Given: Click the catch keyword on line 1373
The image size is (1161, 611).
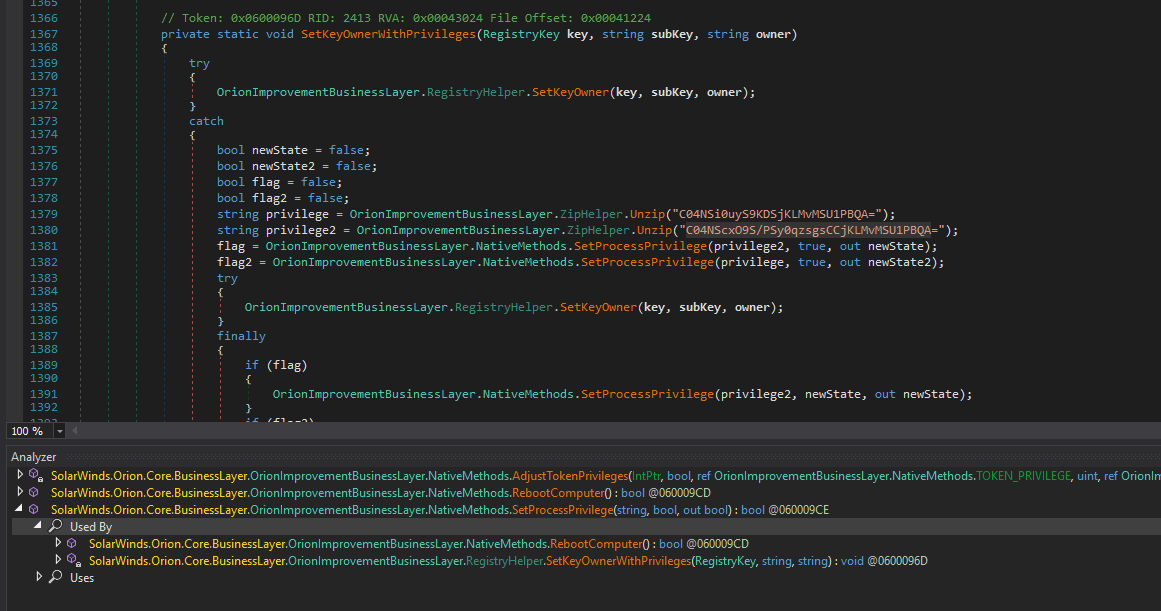Looking at the screenshot, I should point(206,121).
